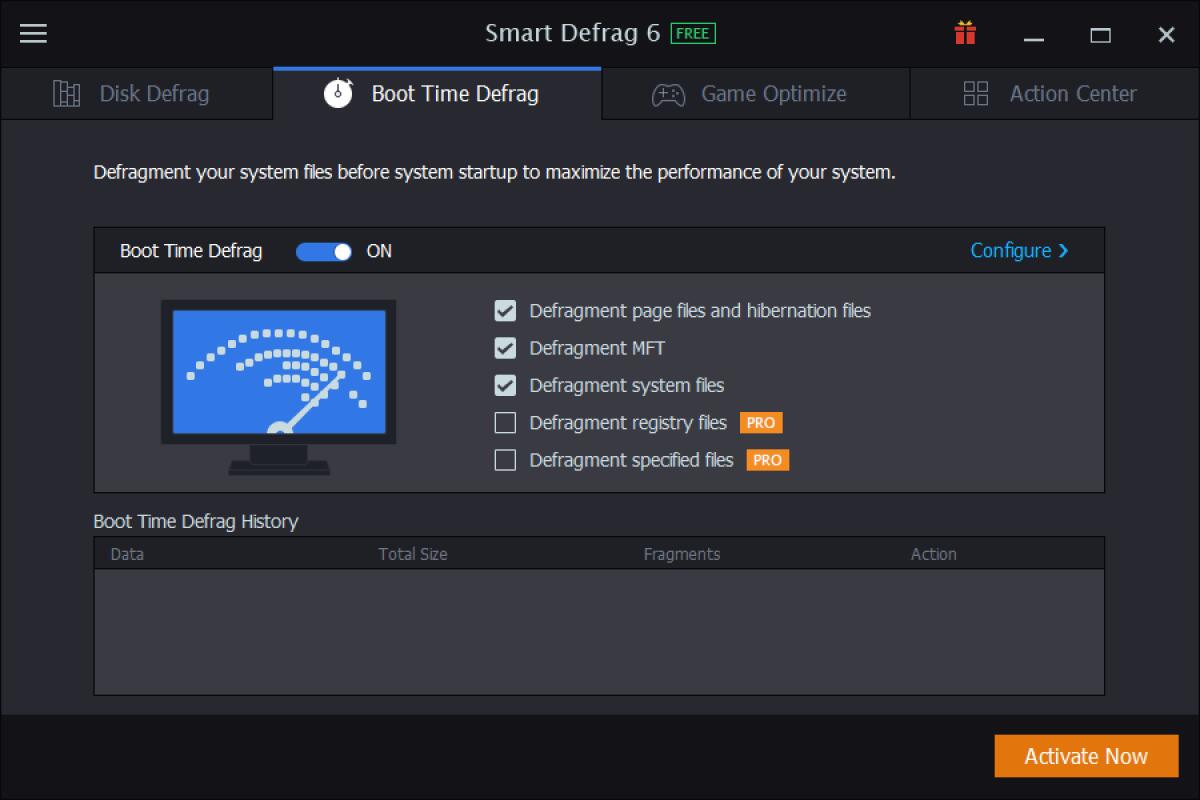Turn off the Boot Time Defrag switch
The width and height of the screenshot is (1200, 800).
click(x=323, y=251)
